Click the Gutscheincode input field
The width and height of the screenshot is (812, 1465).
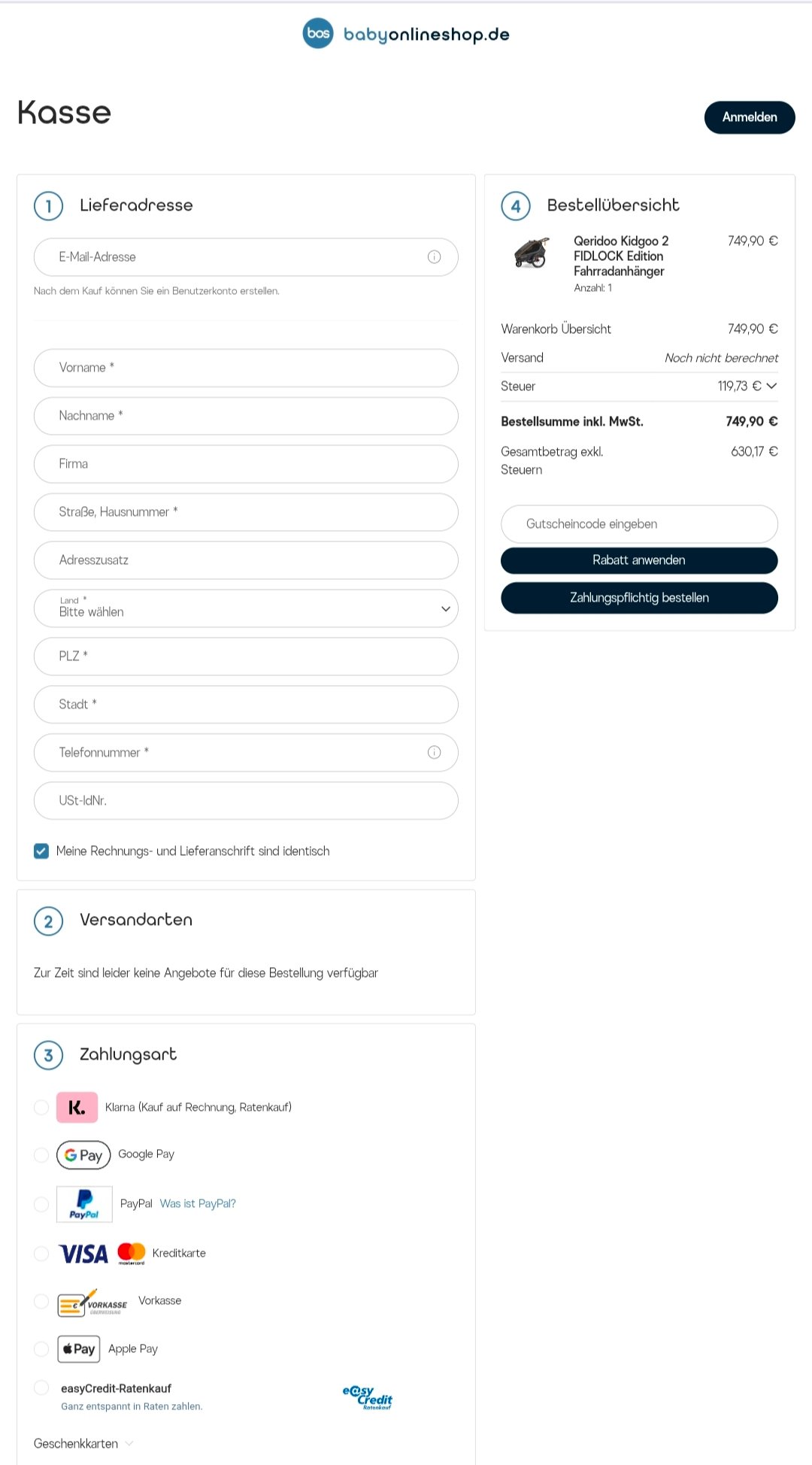pos(639,524)
